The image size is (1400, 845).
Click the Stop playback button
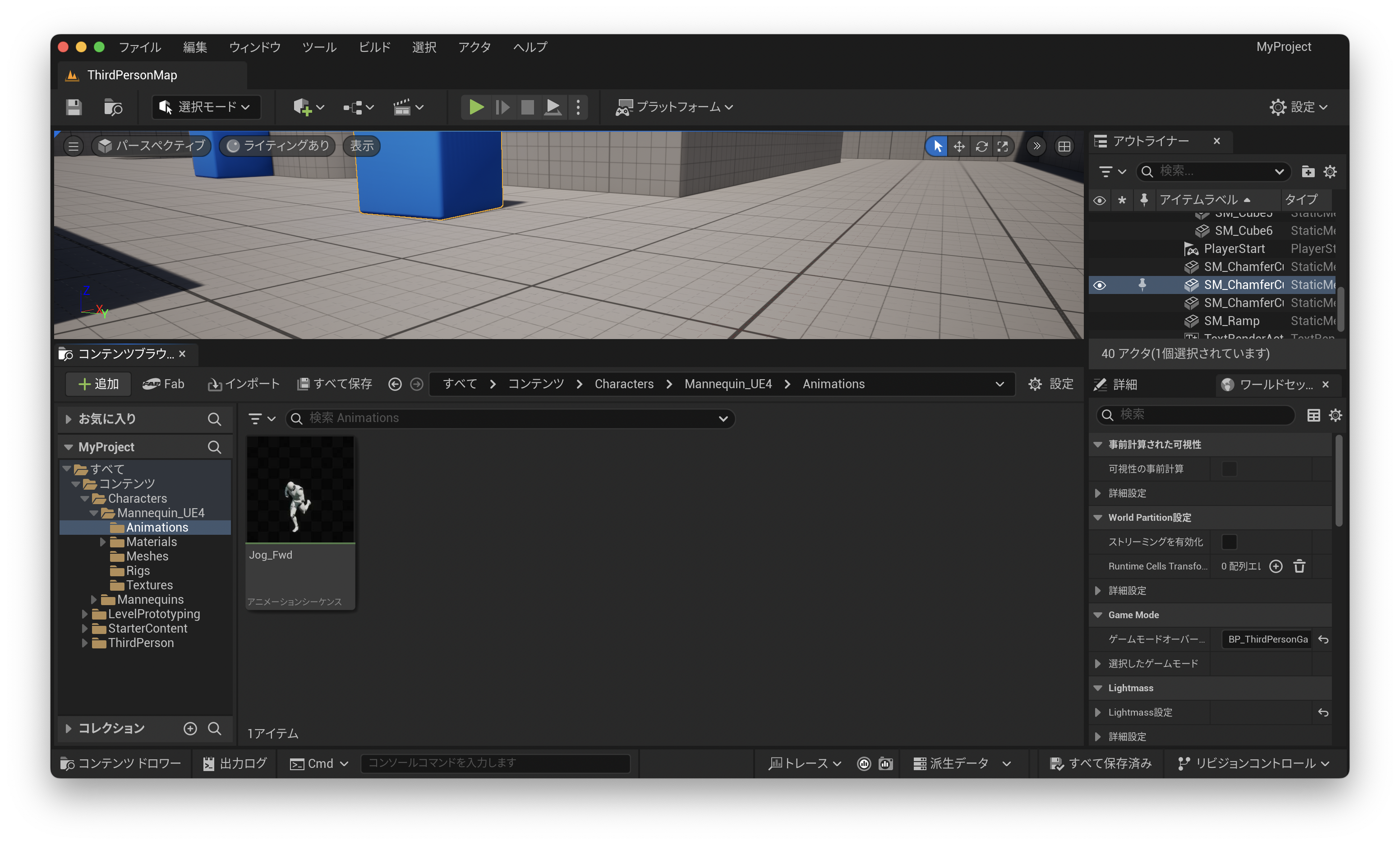(527, 107)
